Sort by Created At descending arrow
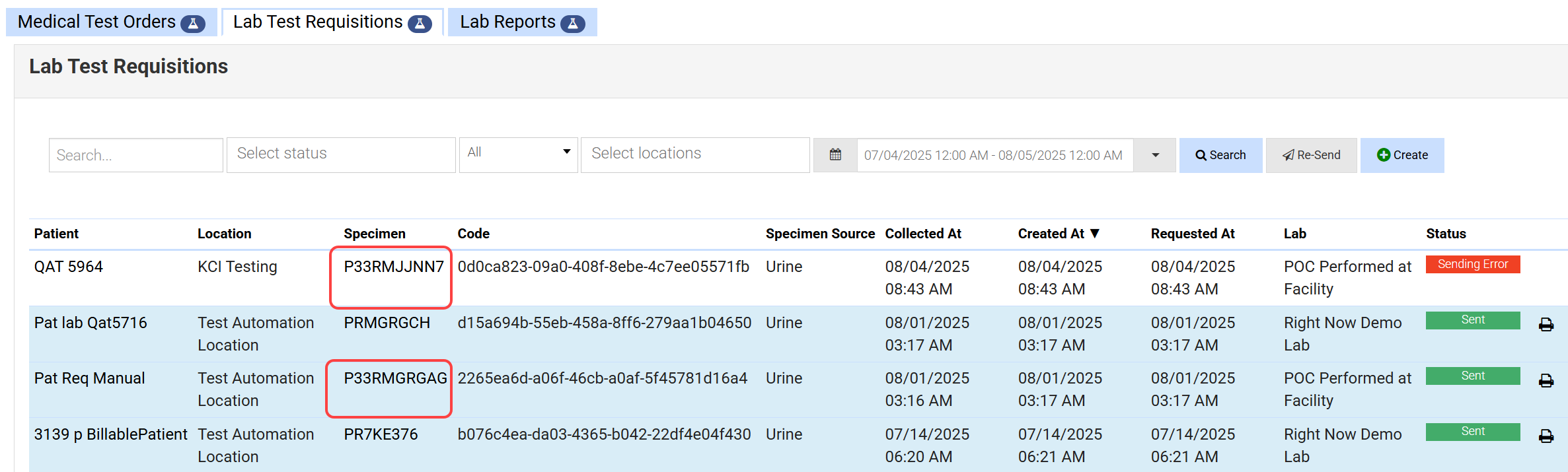 (x=1095, y=234)
